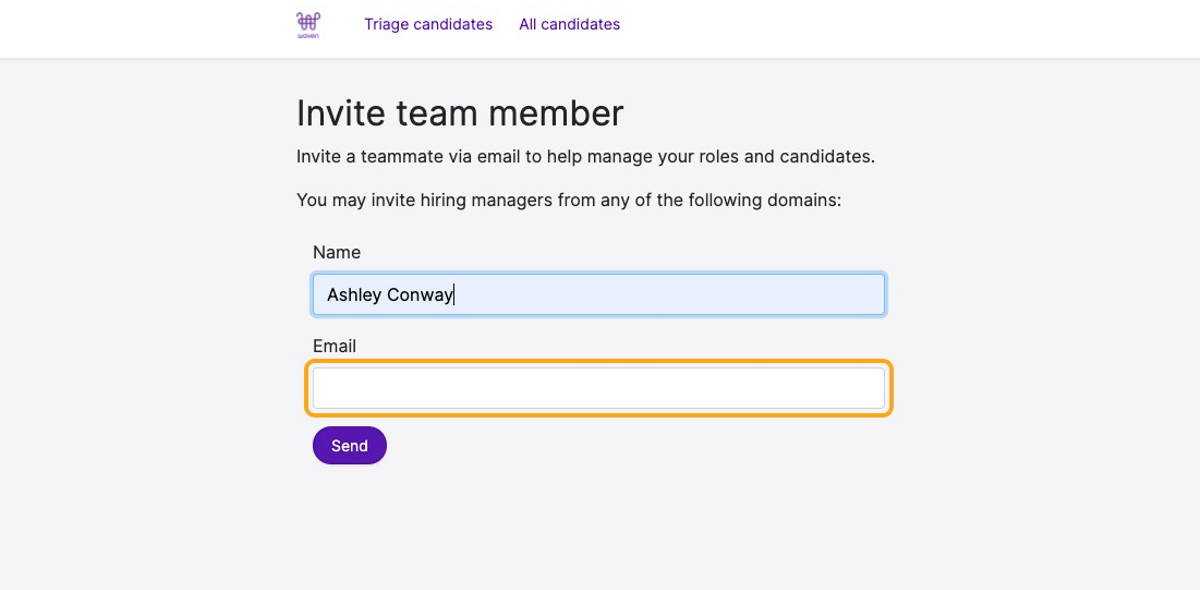Return home via the purple Woven logo
The image size is (1200, 590).
click(308, 24)
